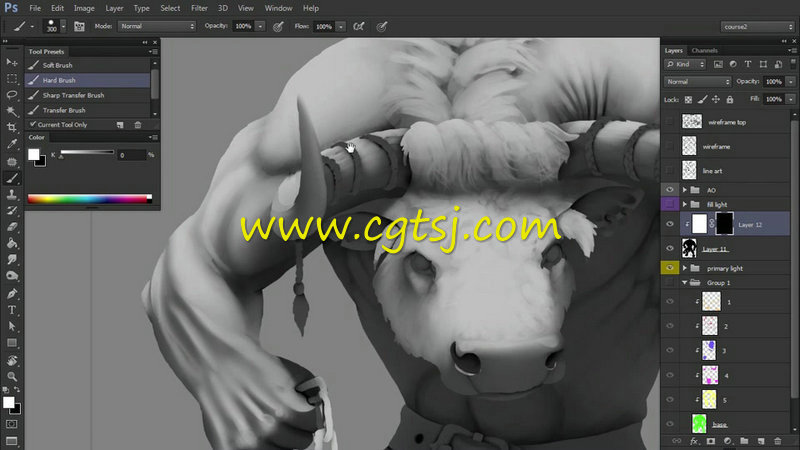800x450 pixels.
Task: Select the Rectangular Marquee tool
Action: pos(12,79)
